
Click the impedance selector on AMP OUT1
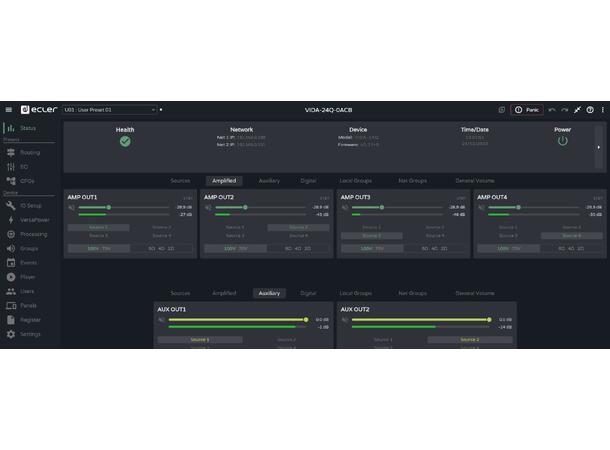coord(161,248)
